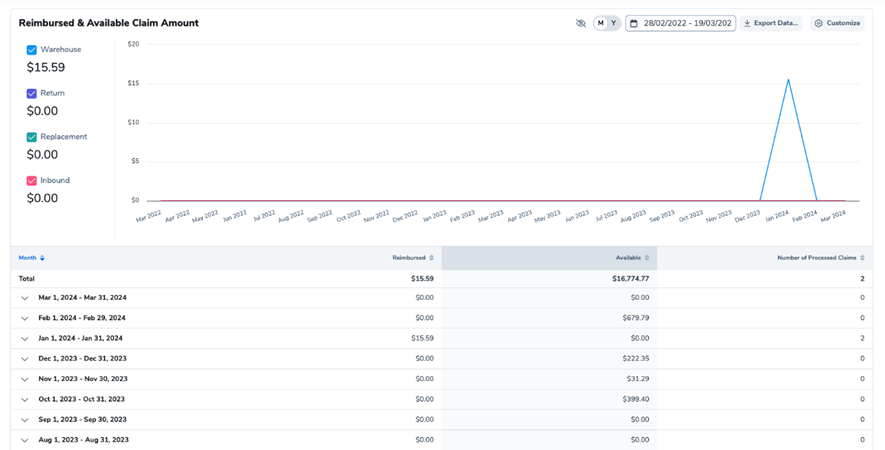This screenshot has height=450, width=885.
Task: Expand the Oct 1, 2023 row
Action: (25, 399)
